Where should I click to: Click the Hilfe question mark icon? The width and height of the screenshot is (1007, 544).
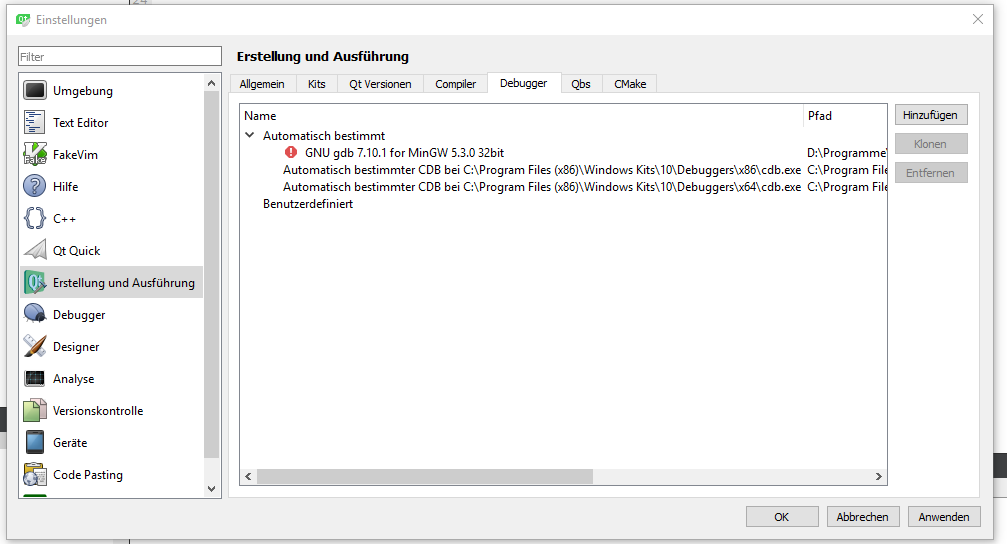[x=35, y=186]
